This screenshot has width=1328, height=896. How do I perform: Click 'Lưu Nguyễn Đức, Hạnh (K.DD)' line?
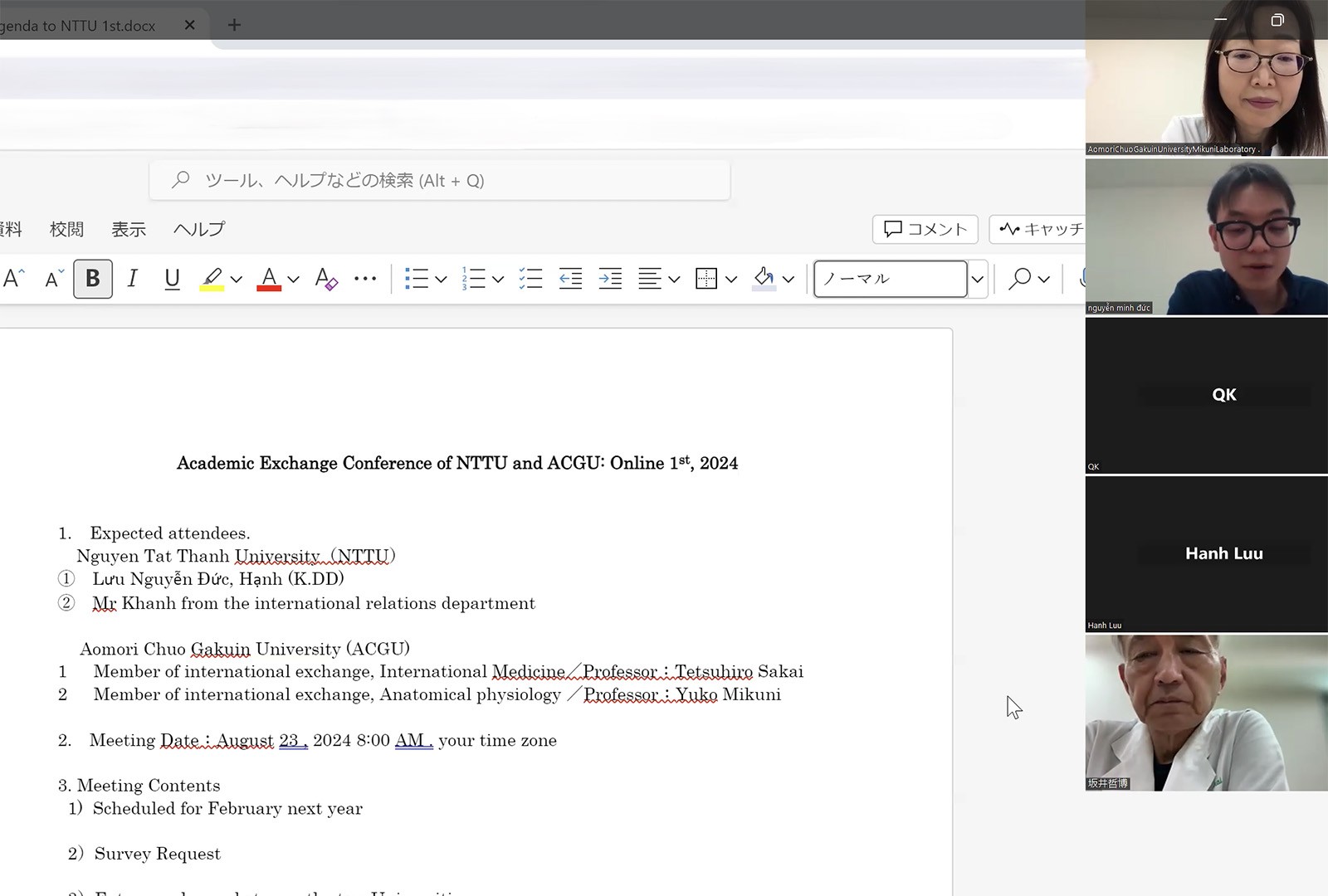[x=217, y=579]
